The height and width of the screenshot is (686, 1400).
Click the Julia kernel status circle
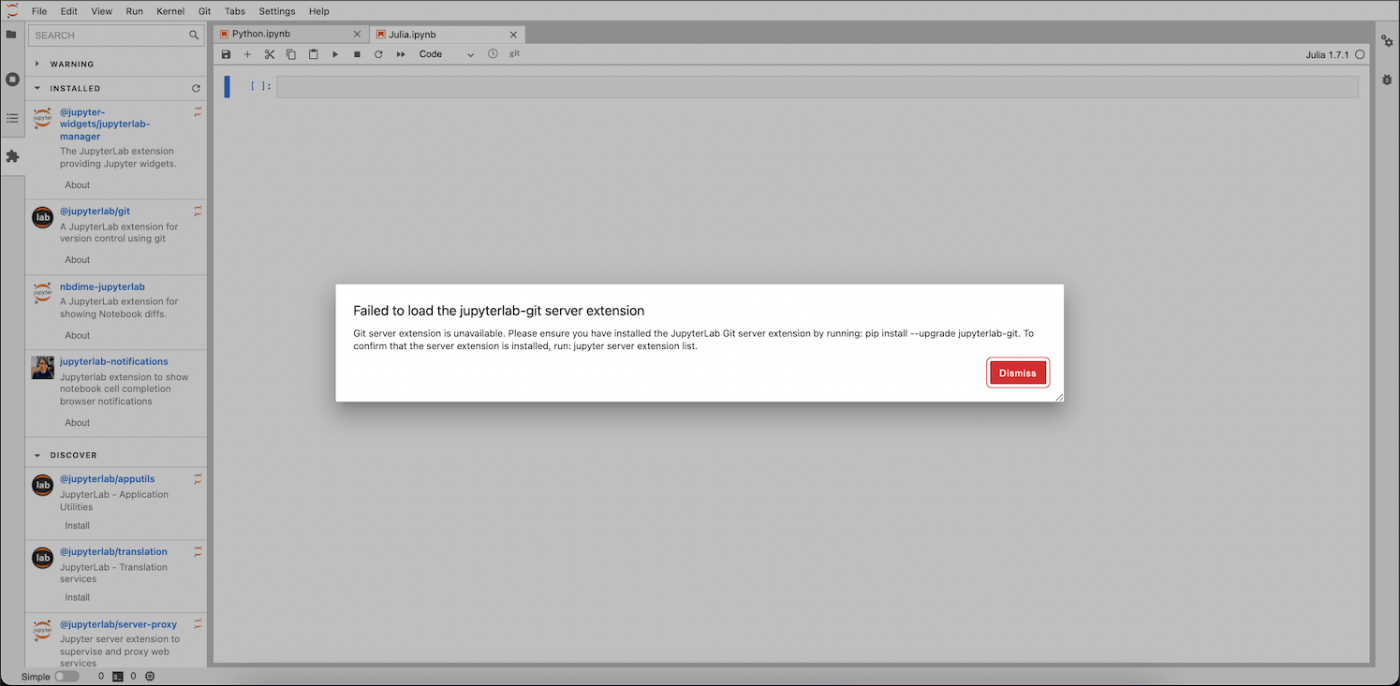[x=1360, y=55]
